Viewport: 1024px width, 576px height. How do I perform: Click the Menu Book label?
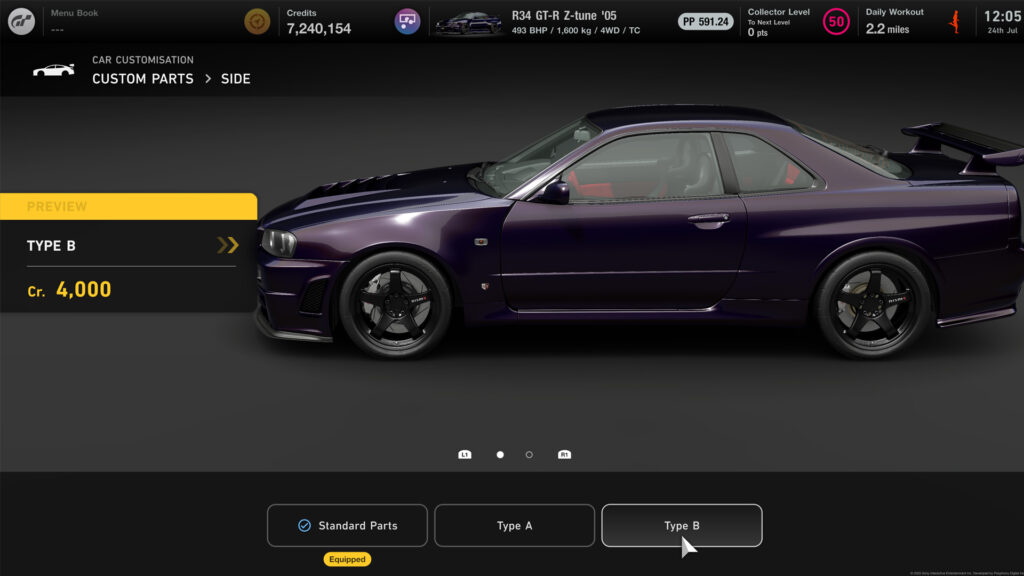[x=74, y=13]
